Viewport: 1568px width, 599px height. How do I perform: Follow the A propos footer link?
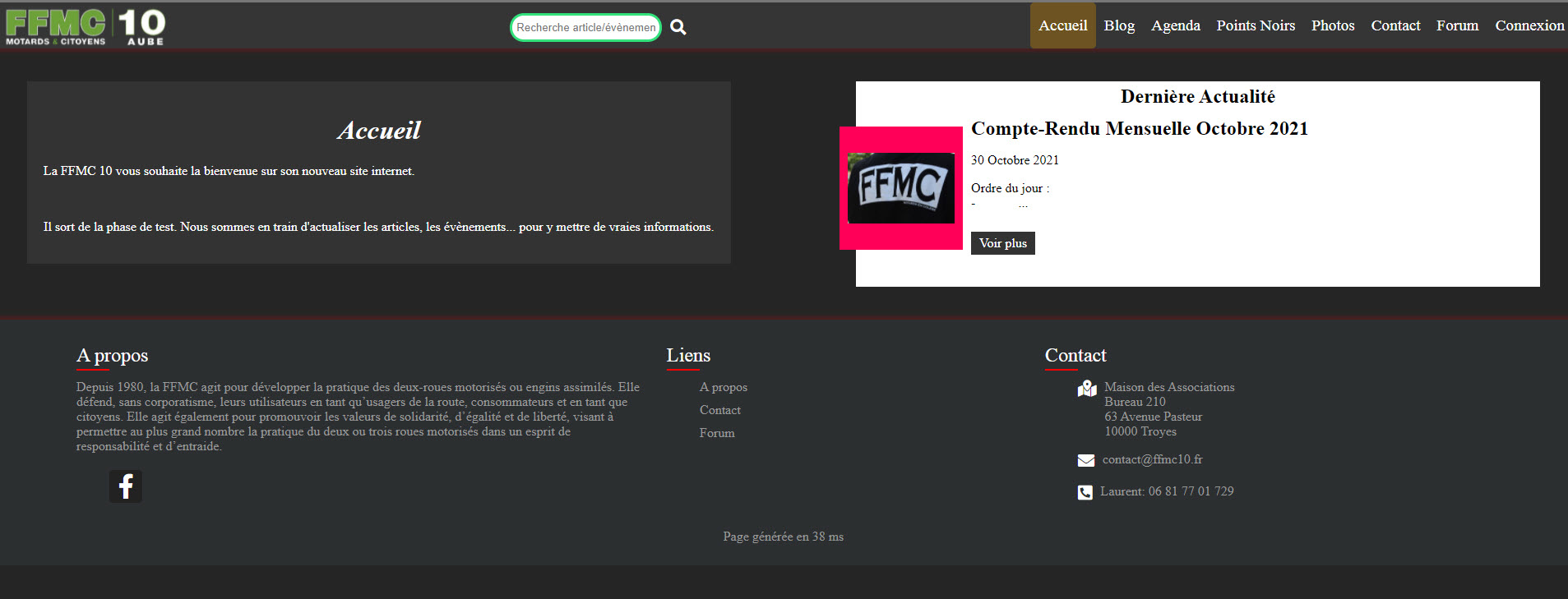724,387
